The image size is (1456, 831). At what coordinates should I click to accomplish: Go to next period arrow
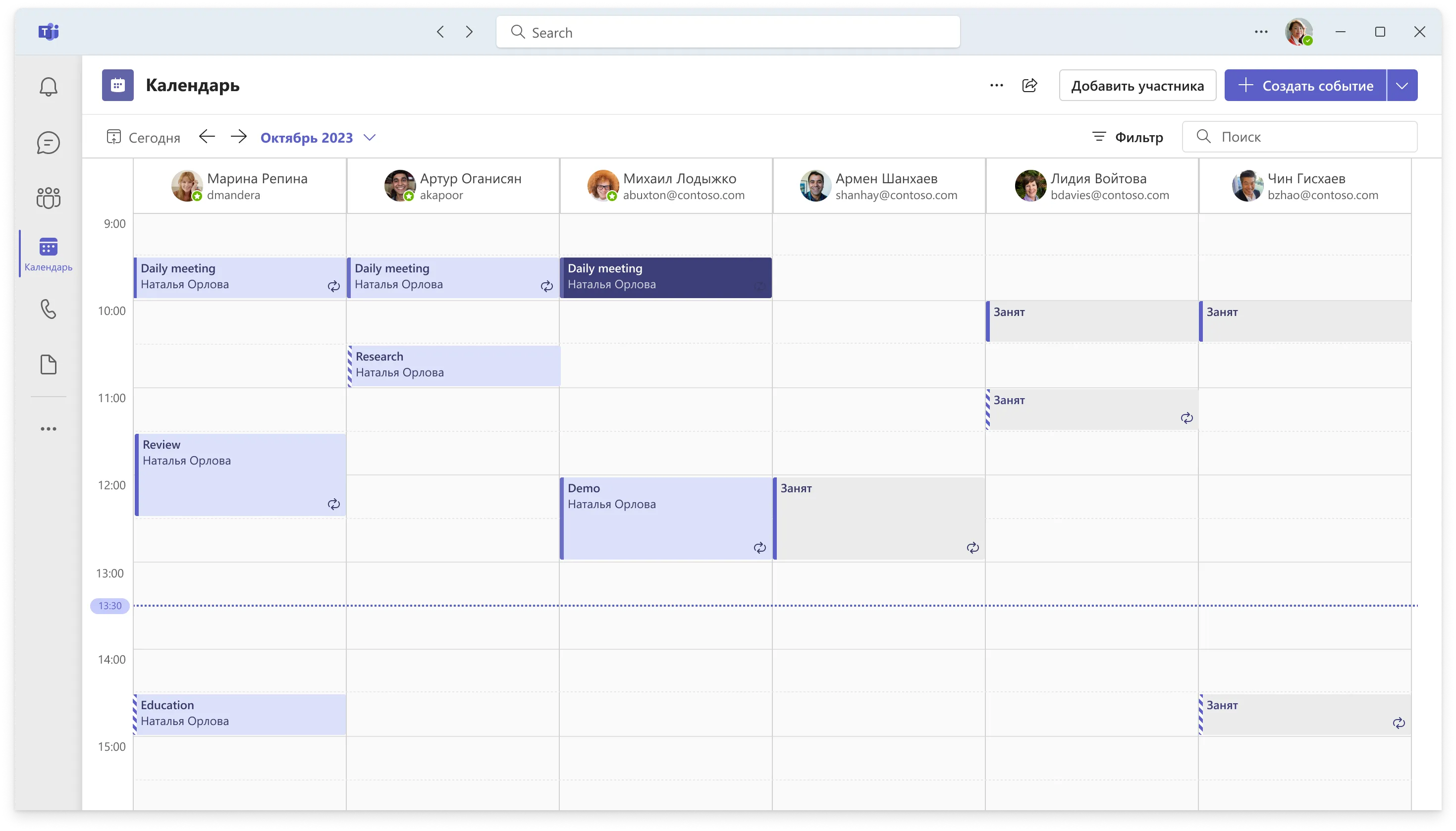pos(239,137)
